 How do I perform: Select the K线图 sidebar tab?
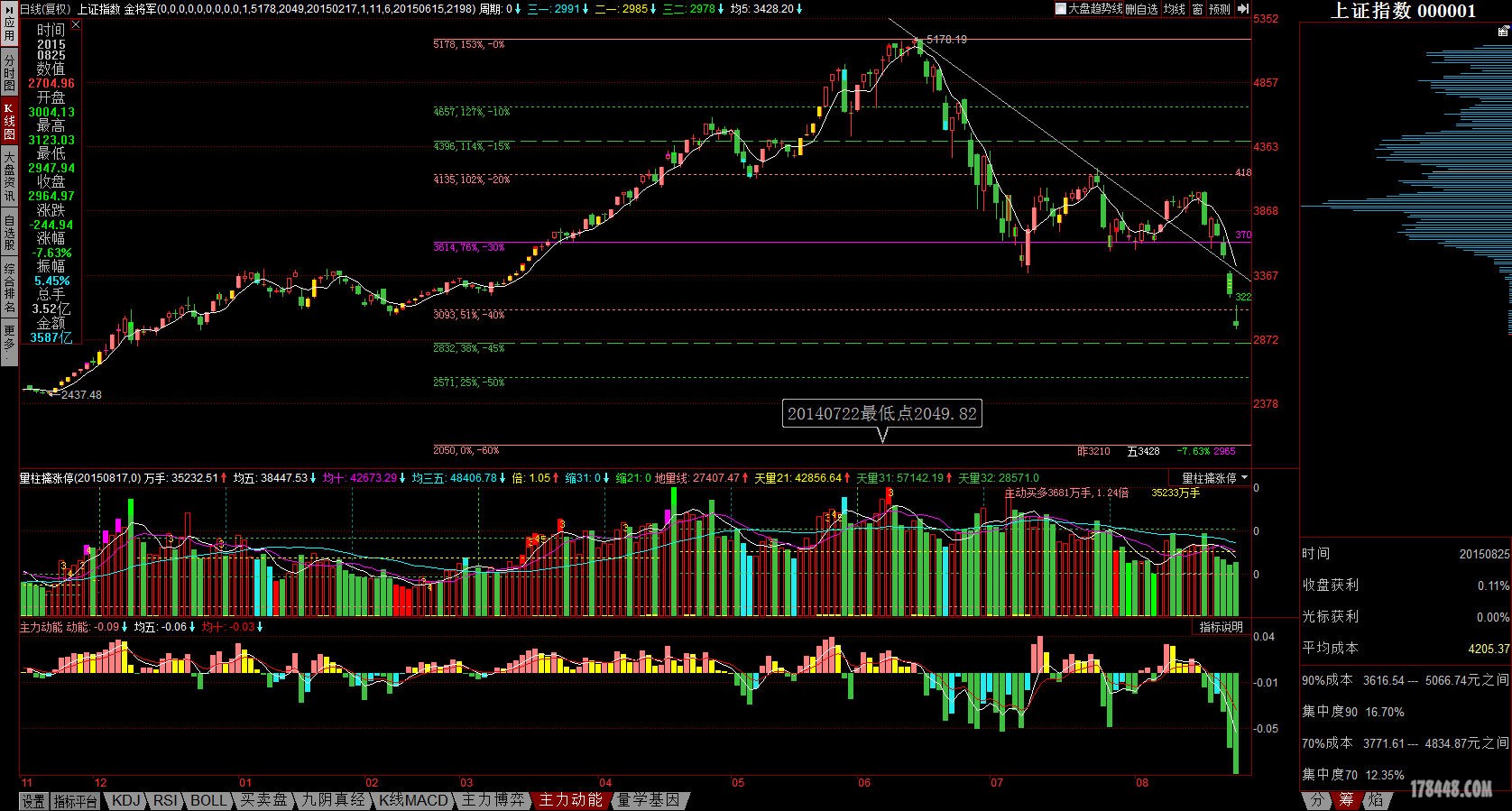9,120
